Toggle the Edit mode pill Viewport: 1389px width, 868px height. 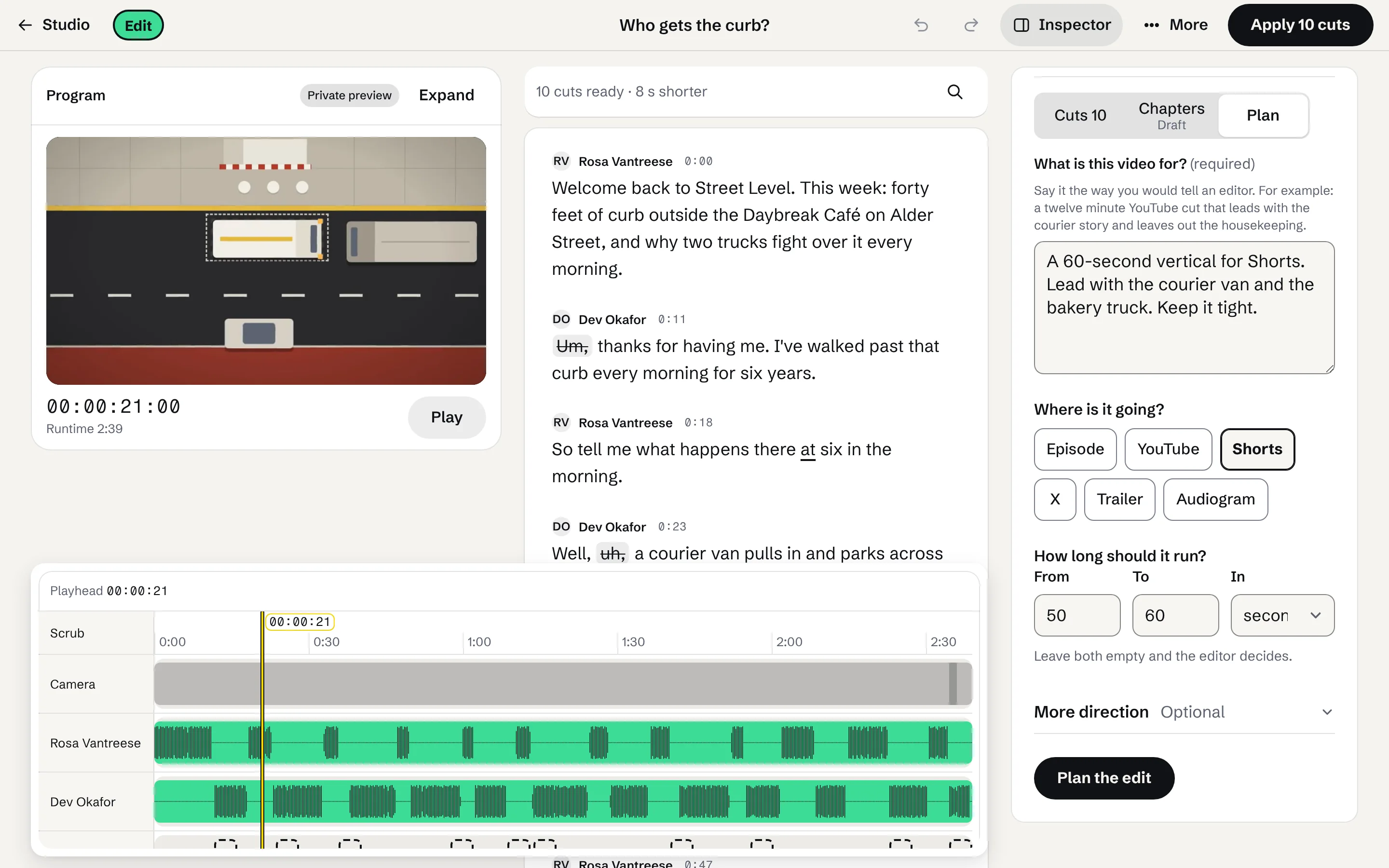pos(138,25)
